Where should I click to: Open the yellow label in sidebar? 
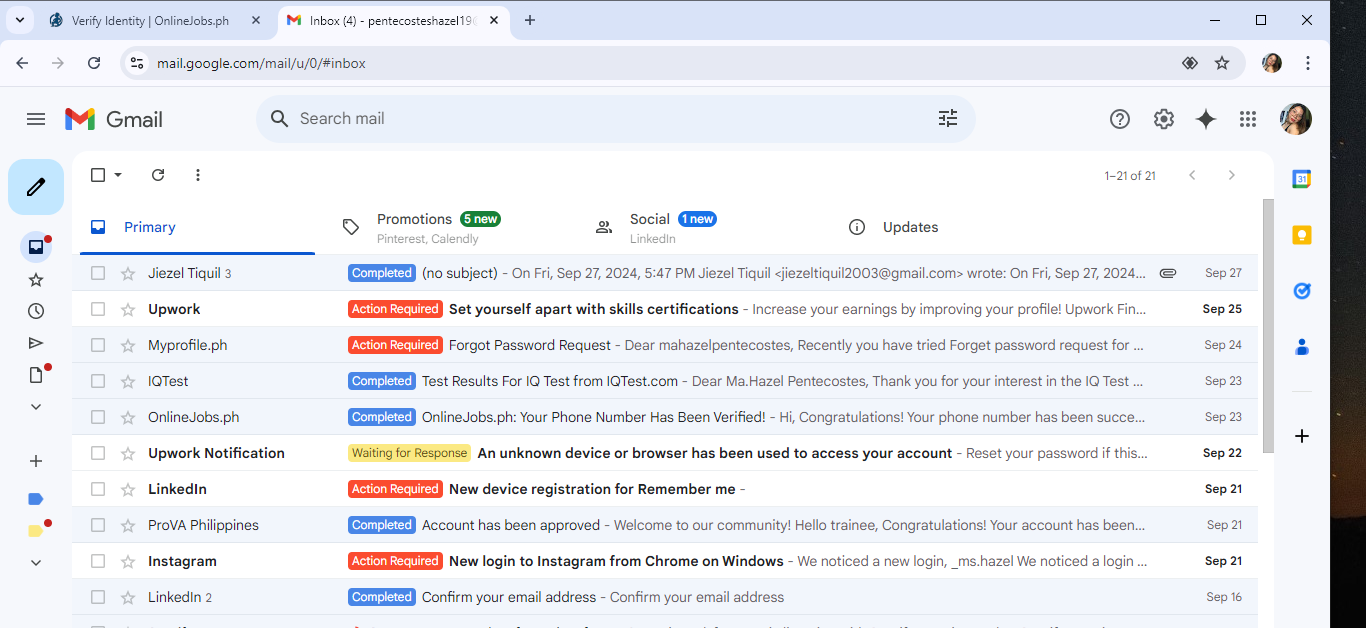point(36,531)
